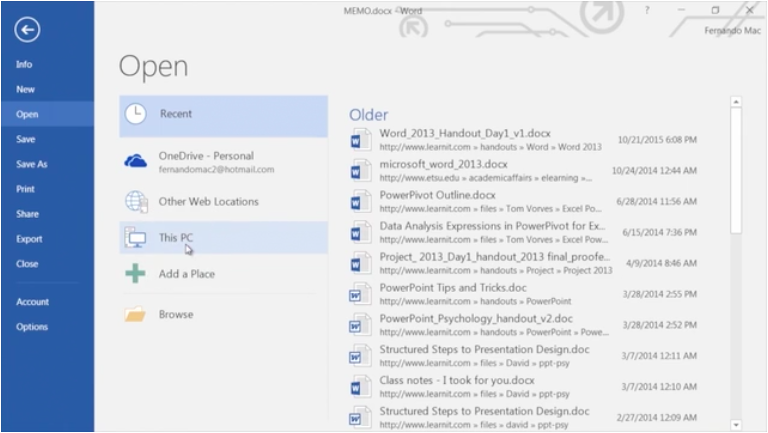Click the Other Web Locations globe icon

(x=135, y=202)
